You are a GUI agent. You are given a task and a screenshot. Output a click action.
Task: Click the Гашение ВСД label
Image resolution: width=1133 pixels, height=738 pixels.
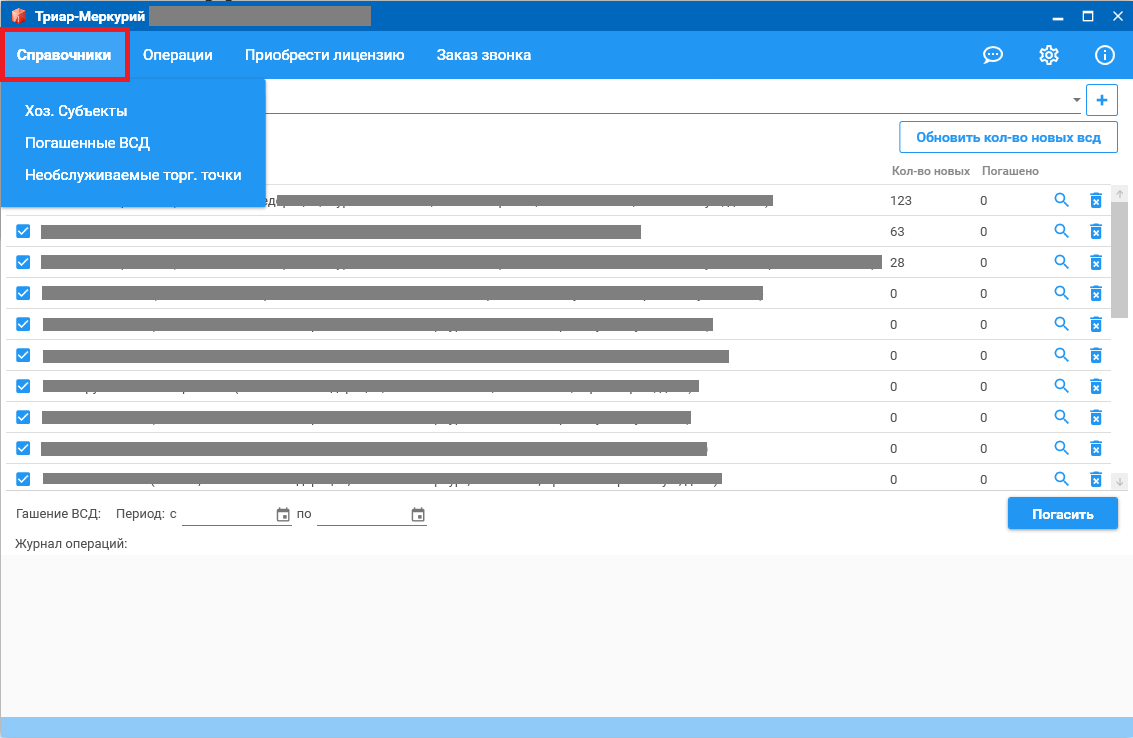pyautogui.click(x=58, y=514)
